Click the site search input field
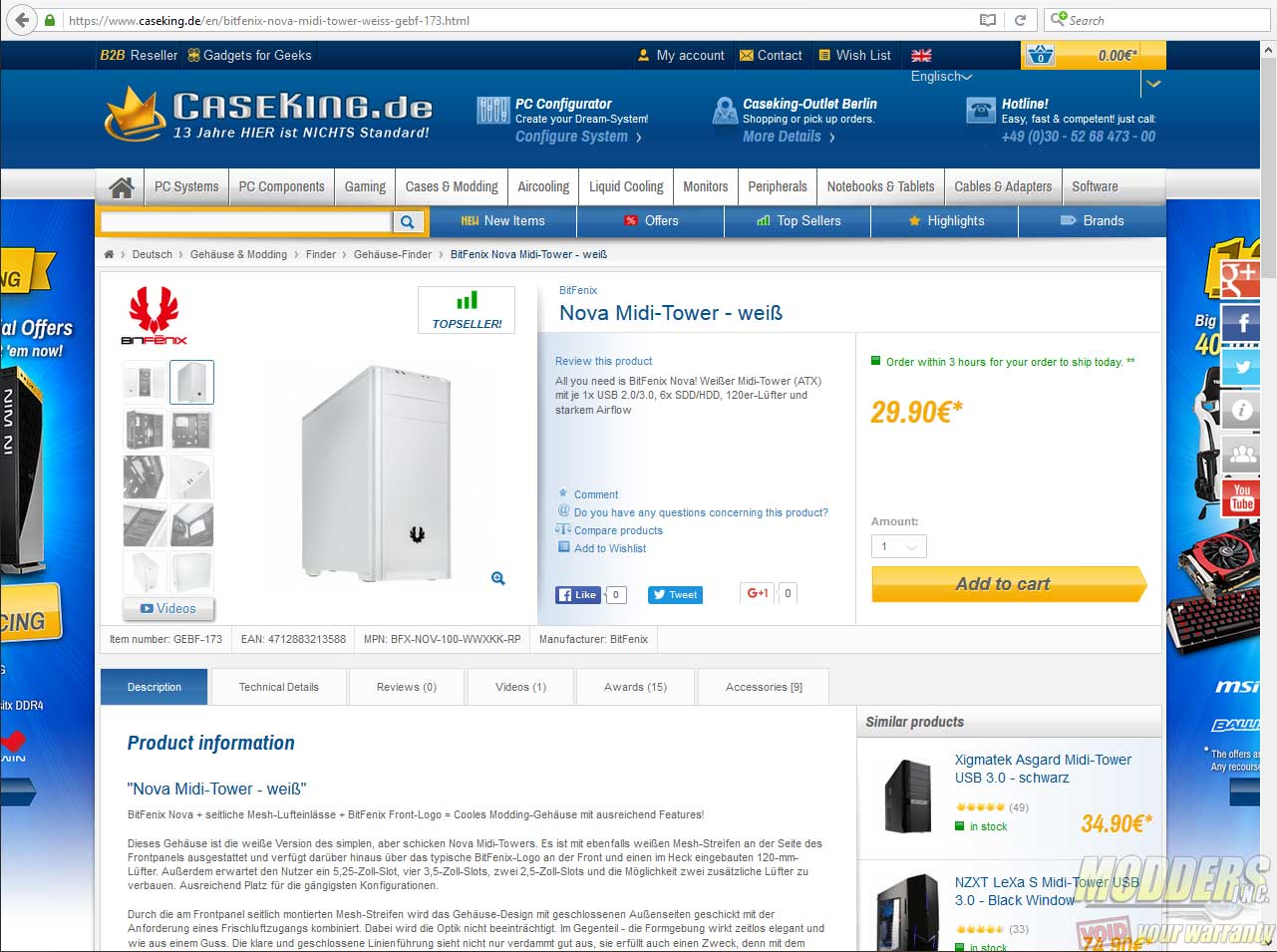 pos(246,221)
